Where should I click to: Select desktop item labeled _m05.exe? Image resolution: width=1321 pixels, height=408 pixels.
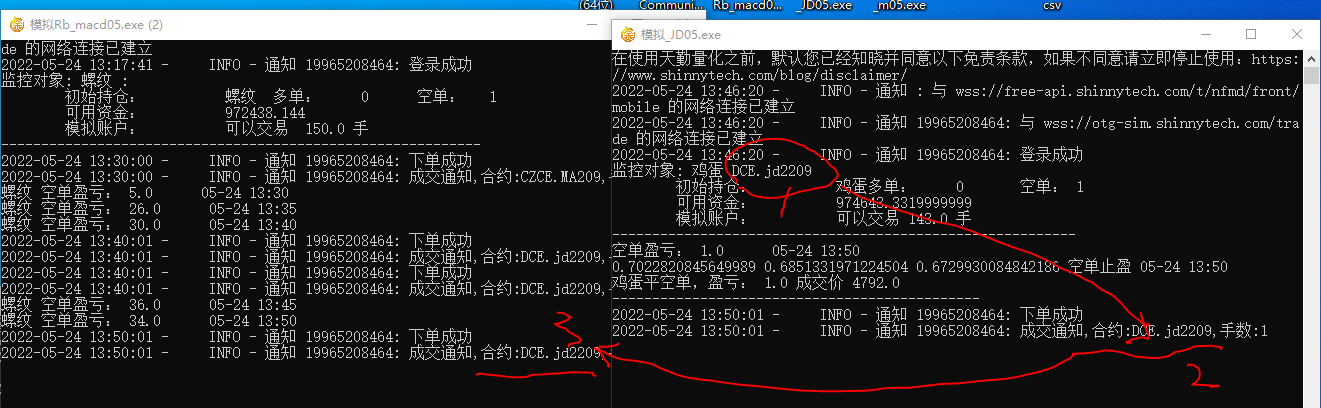[x=900, y=5]
